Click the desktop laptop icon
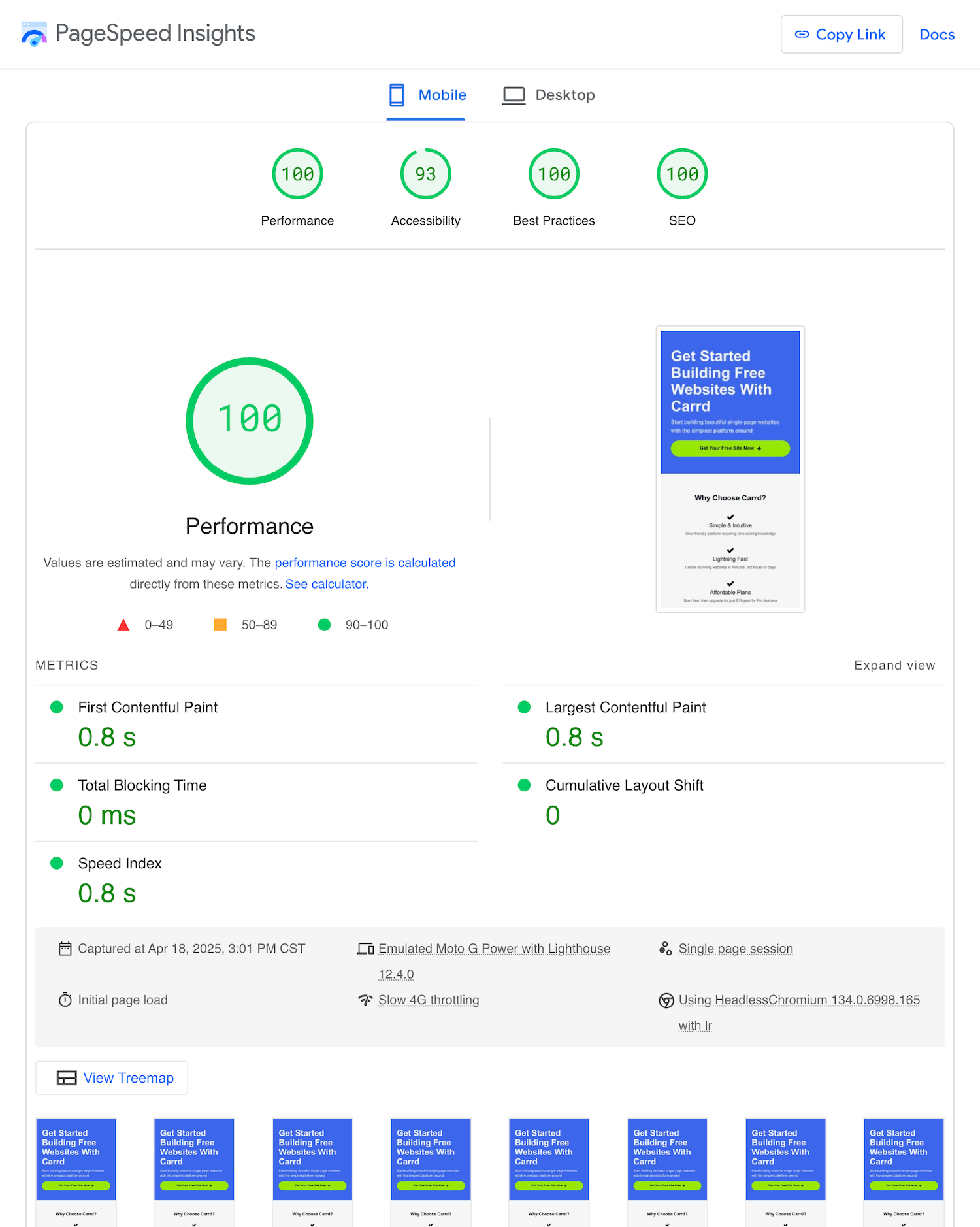Image resolution: width=980 pixels, height=1227 pixels. 514,95
